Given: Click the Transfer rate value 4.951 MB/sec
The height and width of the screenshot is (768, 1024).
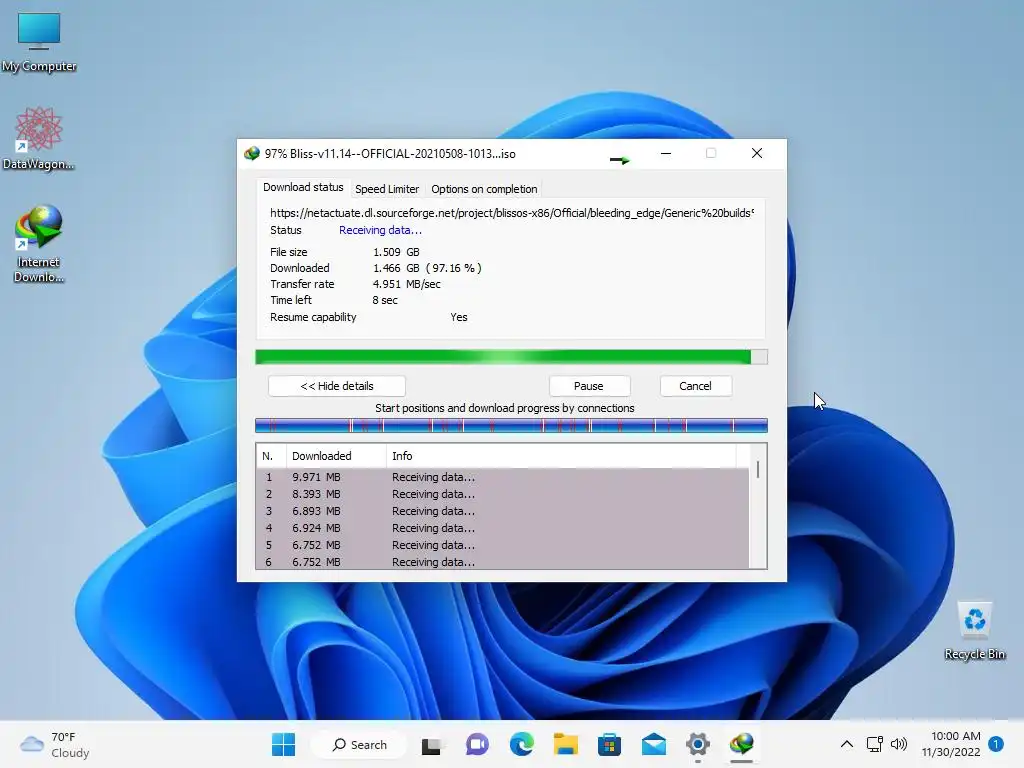Looking at the screenshot, I should point(407,284).
